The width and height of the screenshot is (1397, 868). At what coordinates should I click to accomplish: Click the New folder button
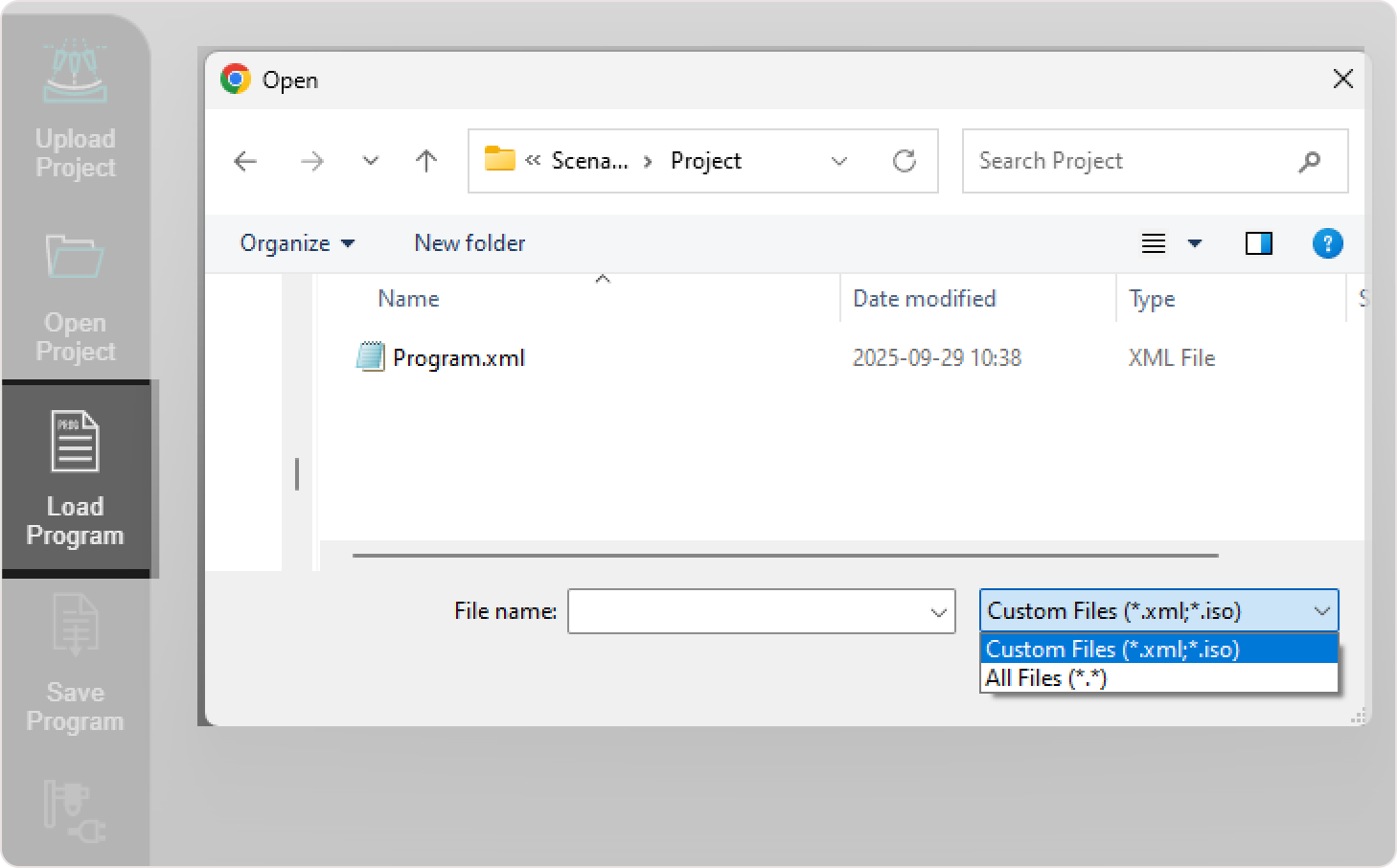pyautogui.click(x=469, y=243)
